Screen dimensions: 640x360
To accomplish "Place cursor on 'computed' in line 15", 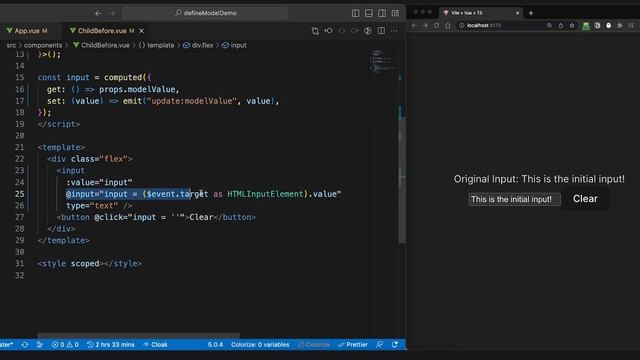I will click(123, 77).
